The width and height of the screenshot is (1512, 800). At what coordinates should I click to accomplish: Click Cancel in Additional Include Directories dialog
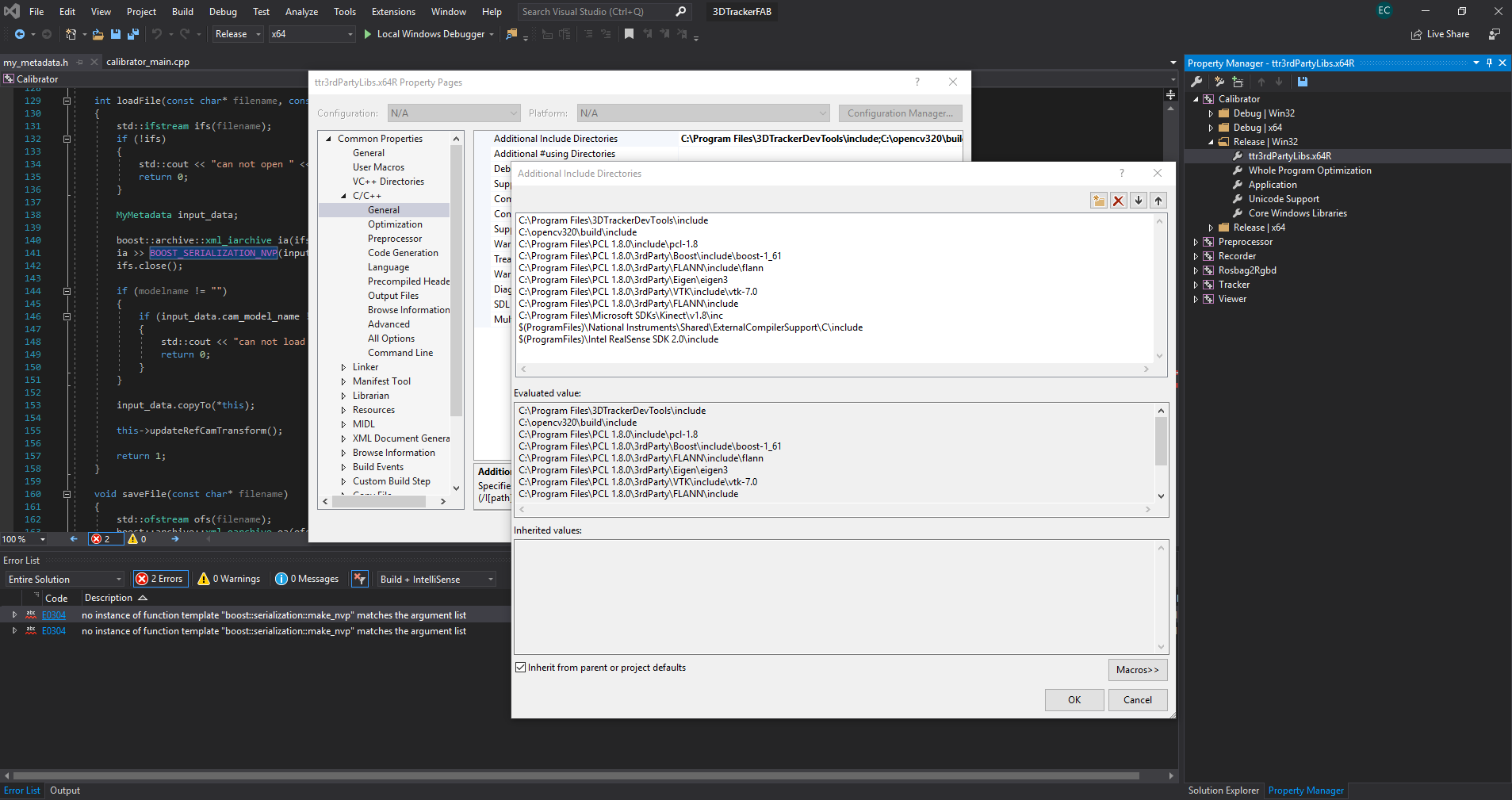coord(1138,699)
